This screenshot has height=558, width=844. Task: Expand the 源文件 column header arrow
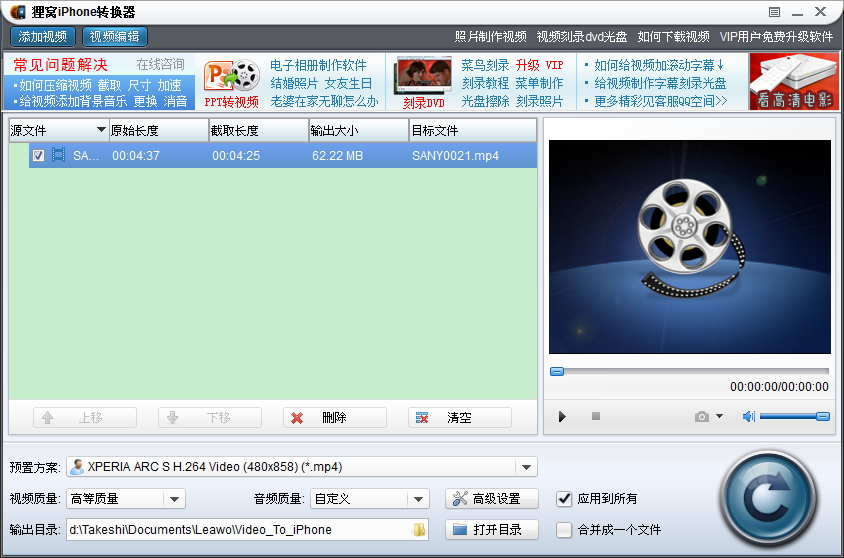[101, 130]
